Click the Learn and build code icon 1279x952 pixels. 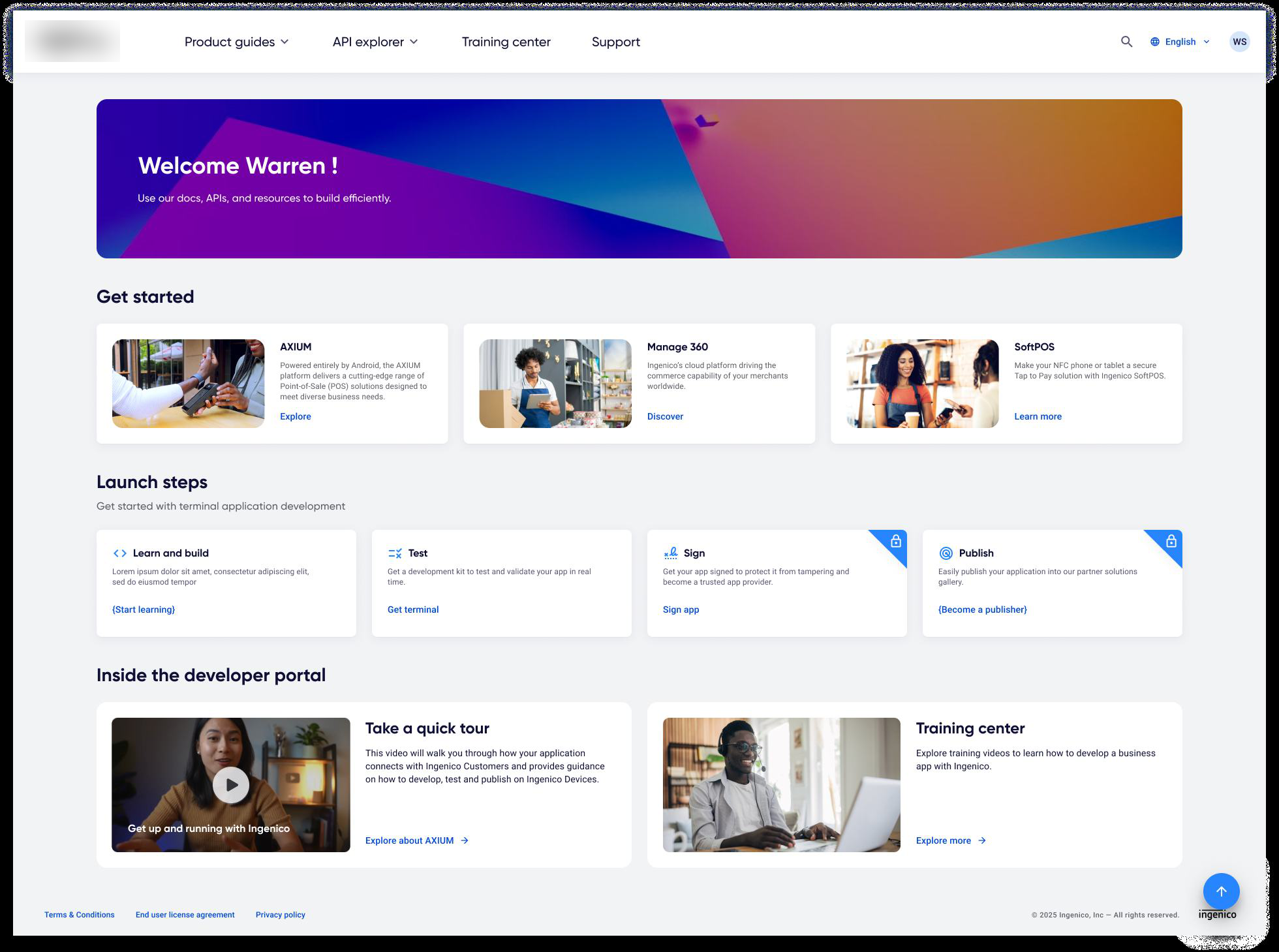click(120, 553)
